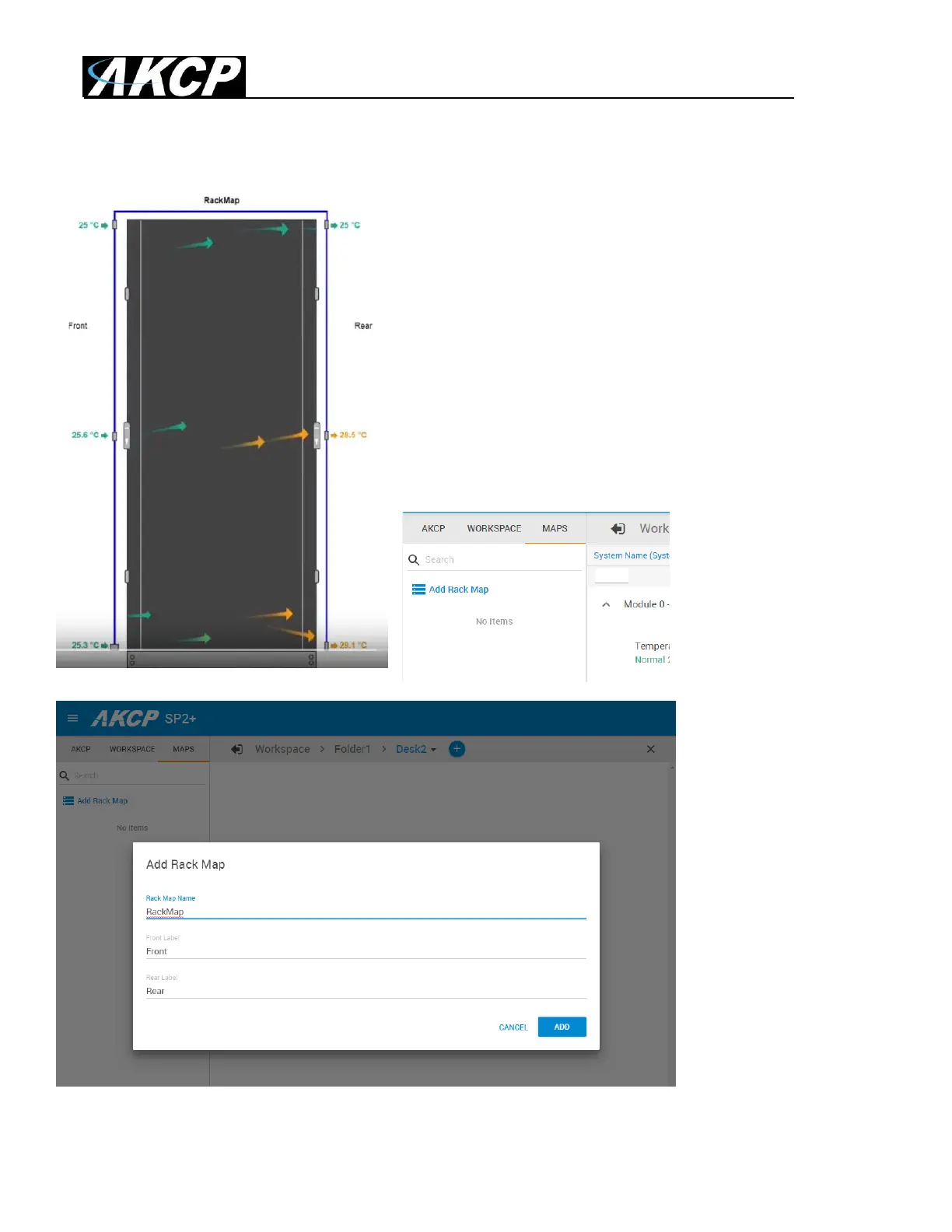
Task: Click the Front Label input field
Action: tap(366, 951)
